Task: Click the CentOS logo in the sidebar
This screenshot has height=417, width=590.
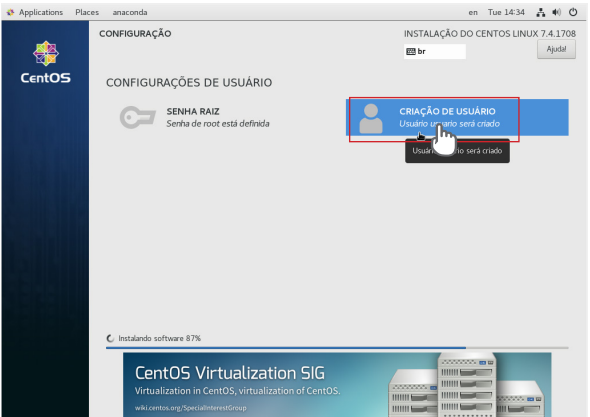Action: coord(46,62)
